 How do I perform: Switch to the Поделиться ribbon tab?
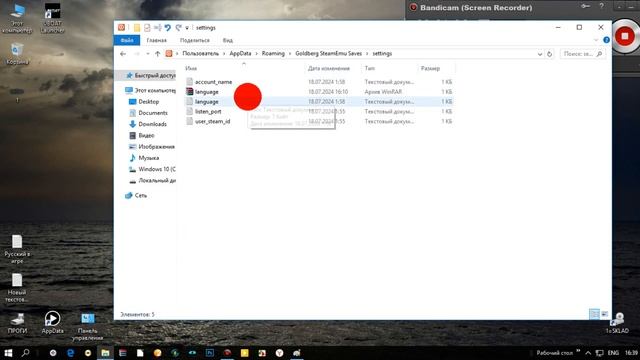coord(195,40)
